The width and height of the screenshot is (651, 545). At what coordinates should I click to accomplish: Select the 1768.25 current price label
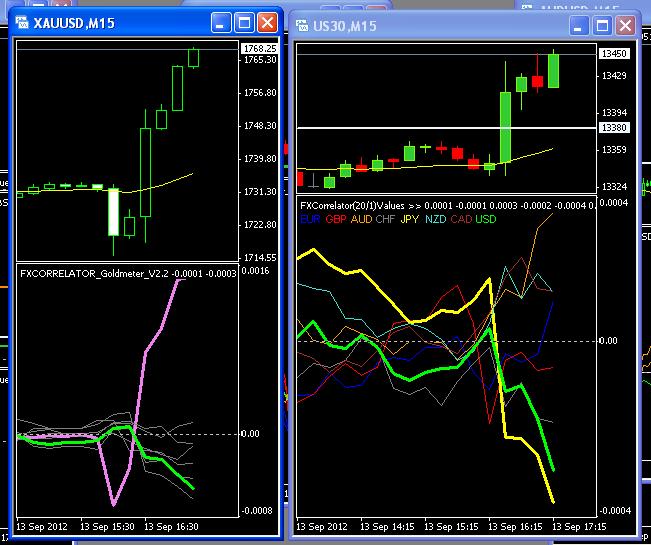coord(260,49)
